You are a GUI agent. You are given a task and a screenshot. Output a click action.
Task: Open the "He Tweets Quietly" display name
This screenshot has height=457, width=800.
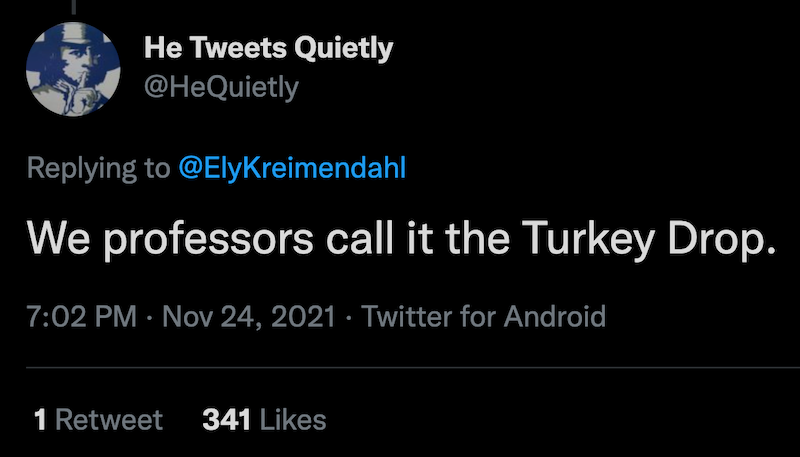pos(268,47)
